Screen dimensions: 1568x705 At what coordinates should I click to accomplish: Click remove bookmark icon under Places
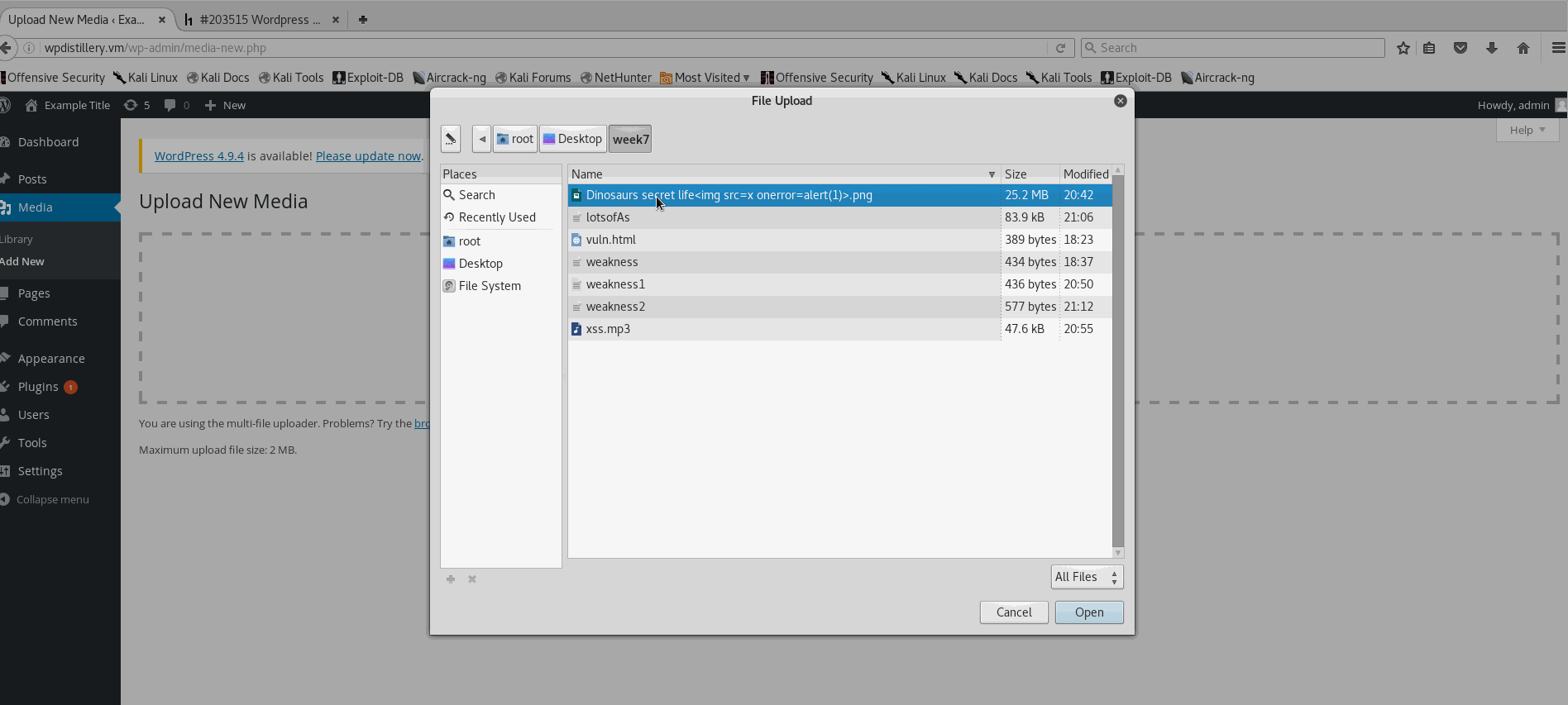click(472, 579)
